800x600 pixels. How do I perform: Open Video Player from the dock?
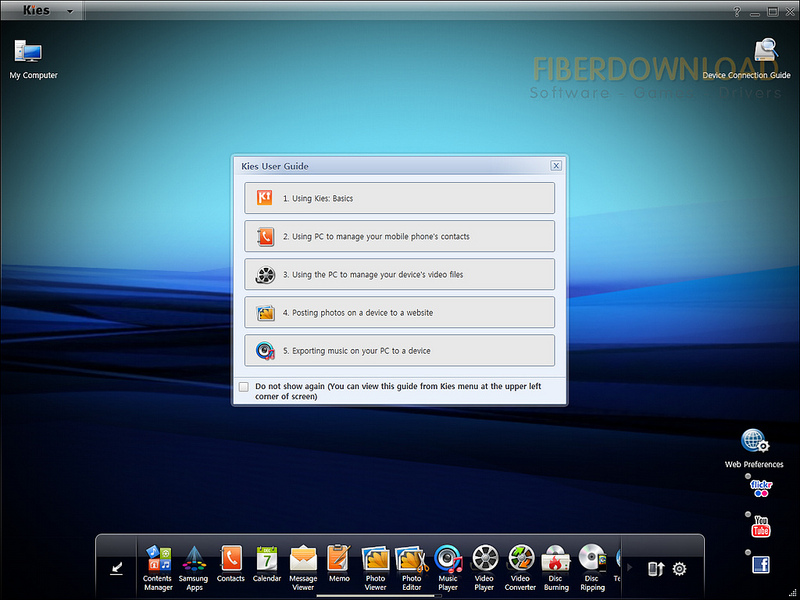pos(484,567)
